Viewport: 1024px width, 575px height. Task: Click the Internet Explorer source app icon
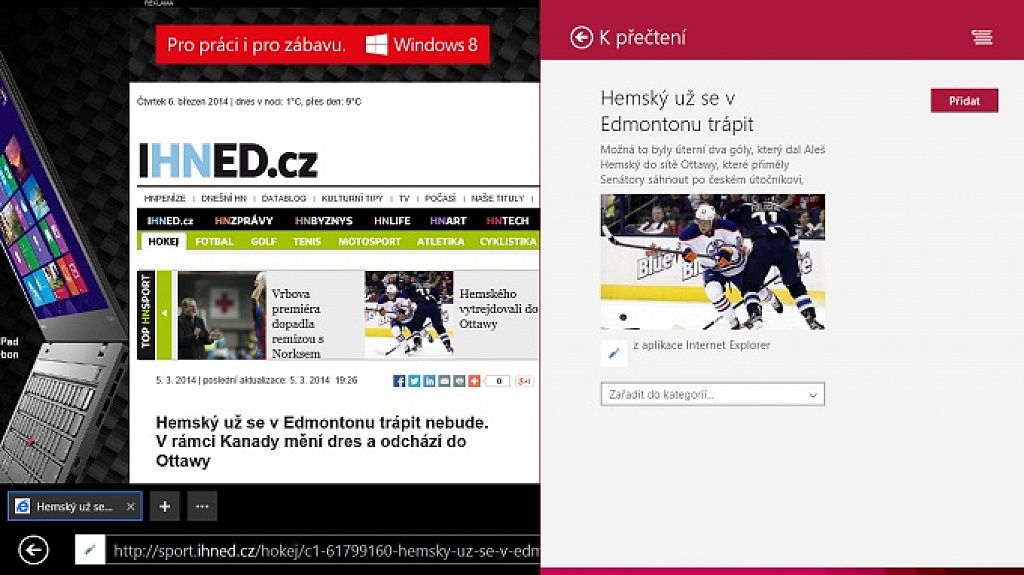pos(614,353)
